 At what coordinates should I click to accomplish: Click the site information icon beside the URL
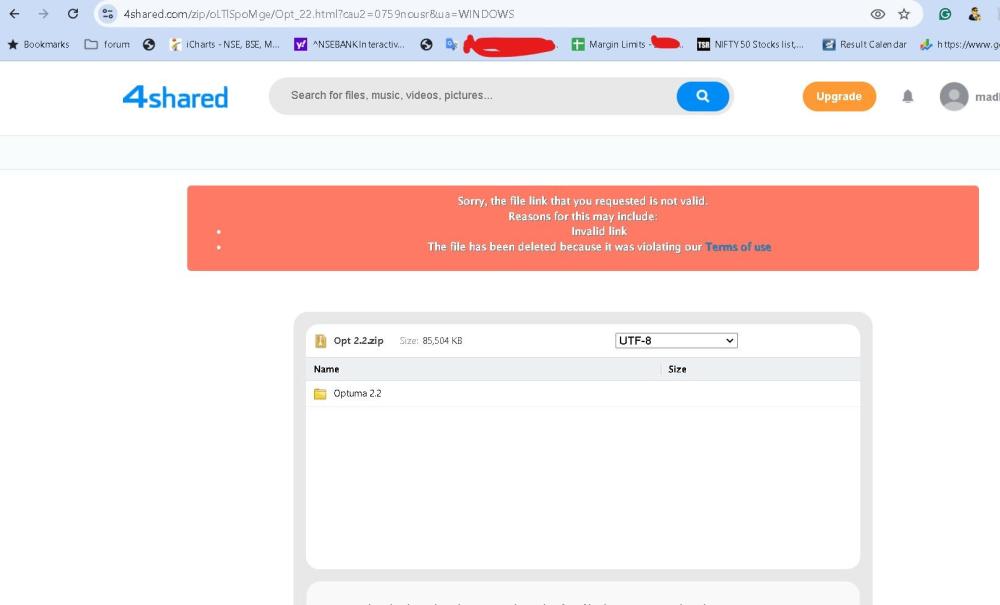coord(108,14)
